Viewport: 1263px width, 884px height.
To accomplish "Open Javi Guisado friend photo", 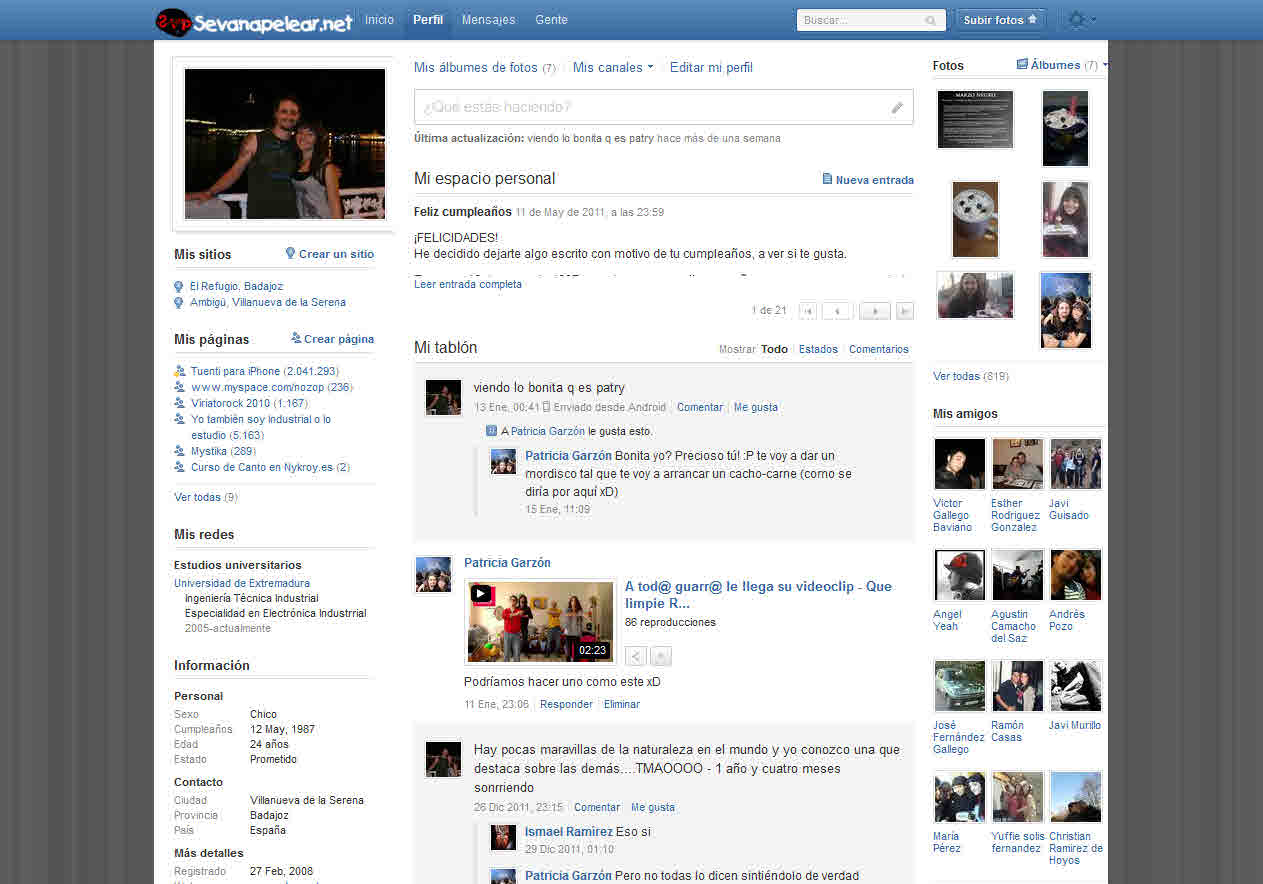I will point(1076,464).
